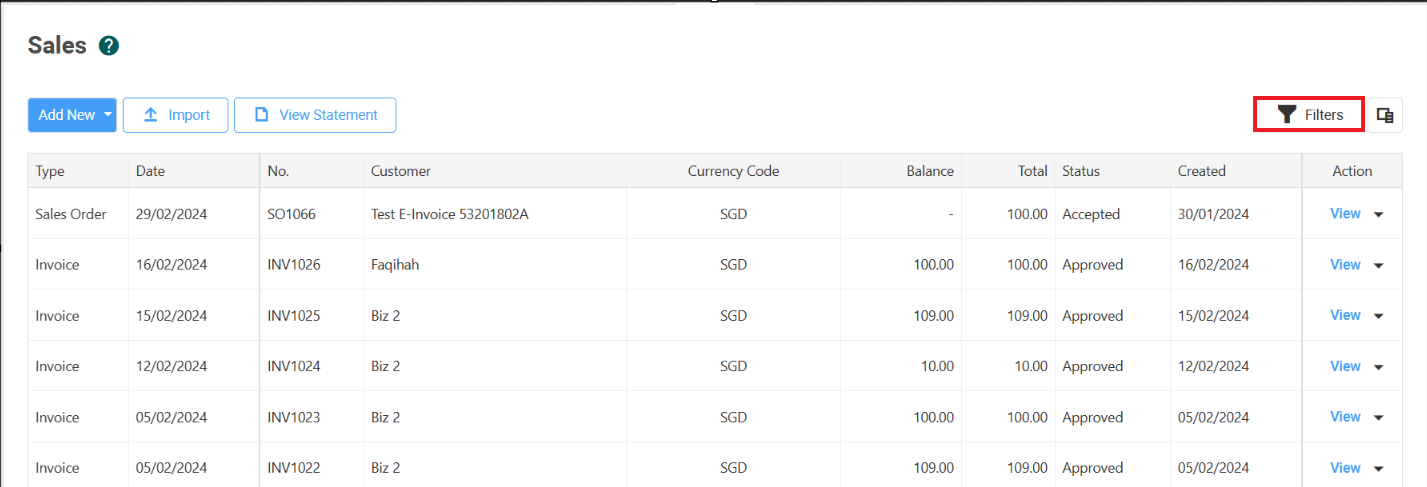Expand action dropdown arrow for SO1066 row
The height and width of the screenshot is (487, 1427).
coord(1379,214)
